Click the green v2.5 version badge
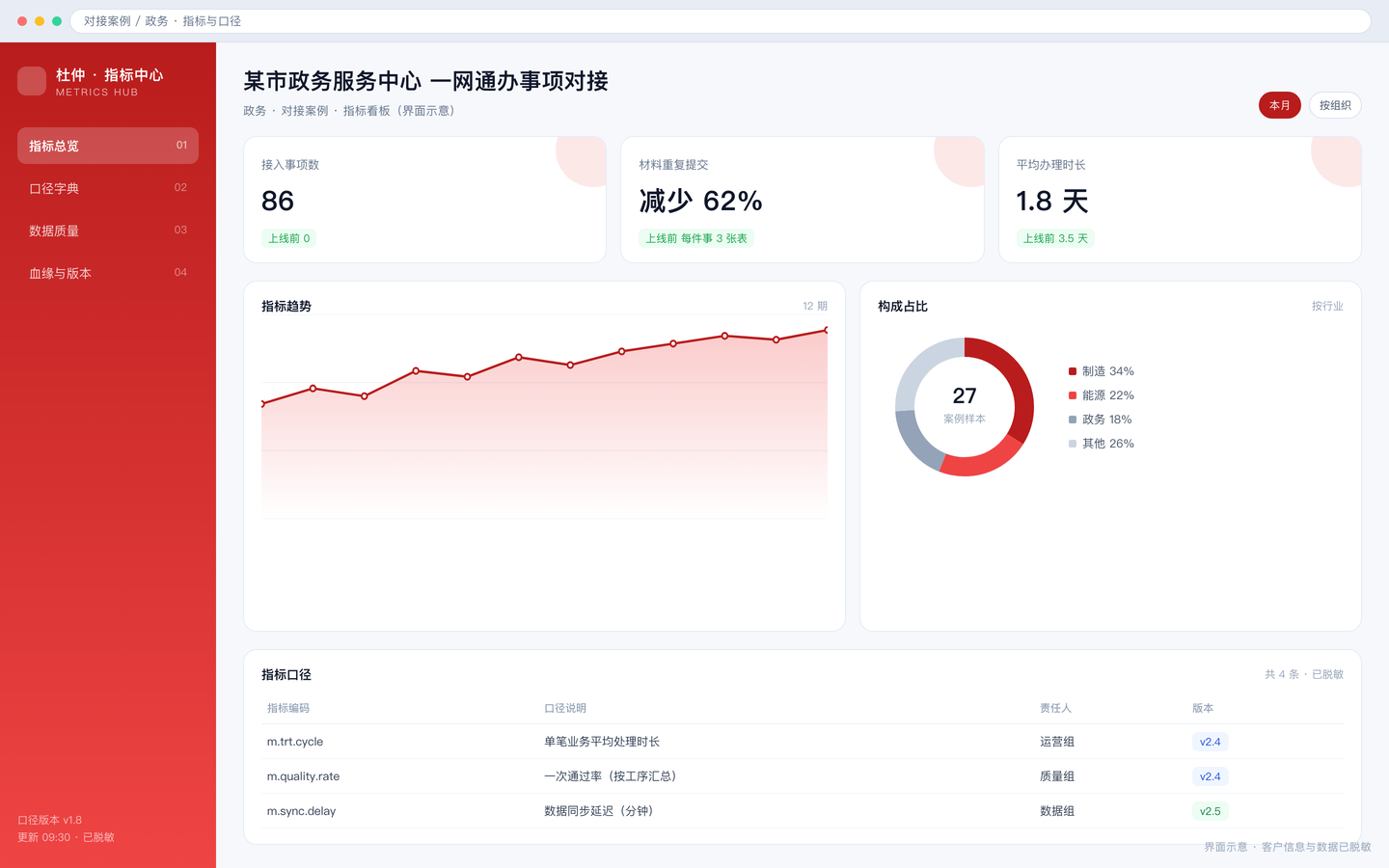The image size is (1389, 868). click(1211, 811)
